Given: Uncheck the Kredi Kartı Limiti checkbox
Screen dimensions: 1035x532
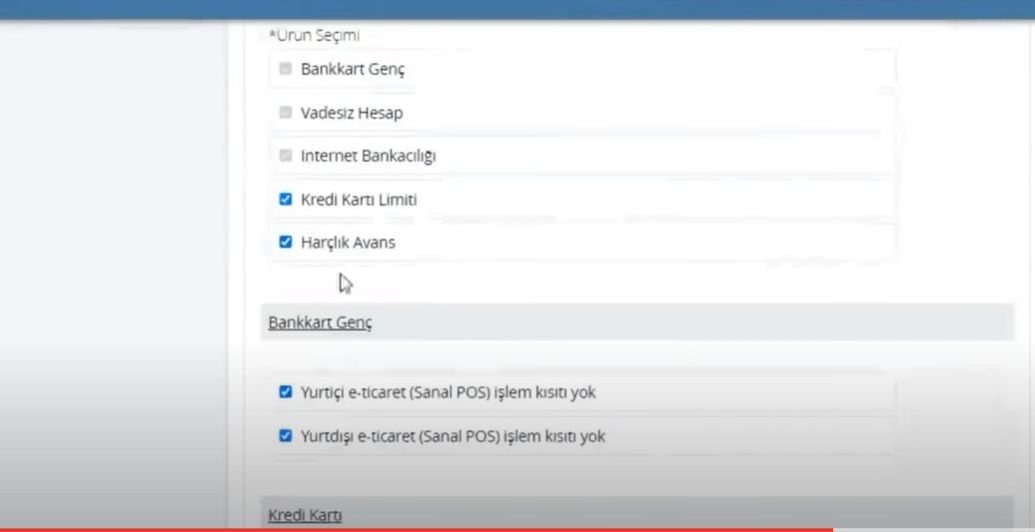Looking at the screenshot, I should tap(285, 199).
